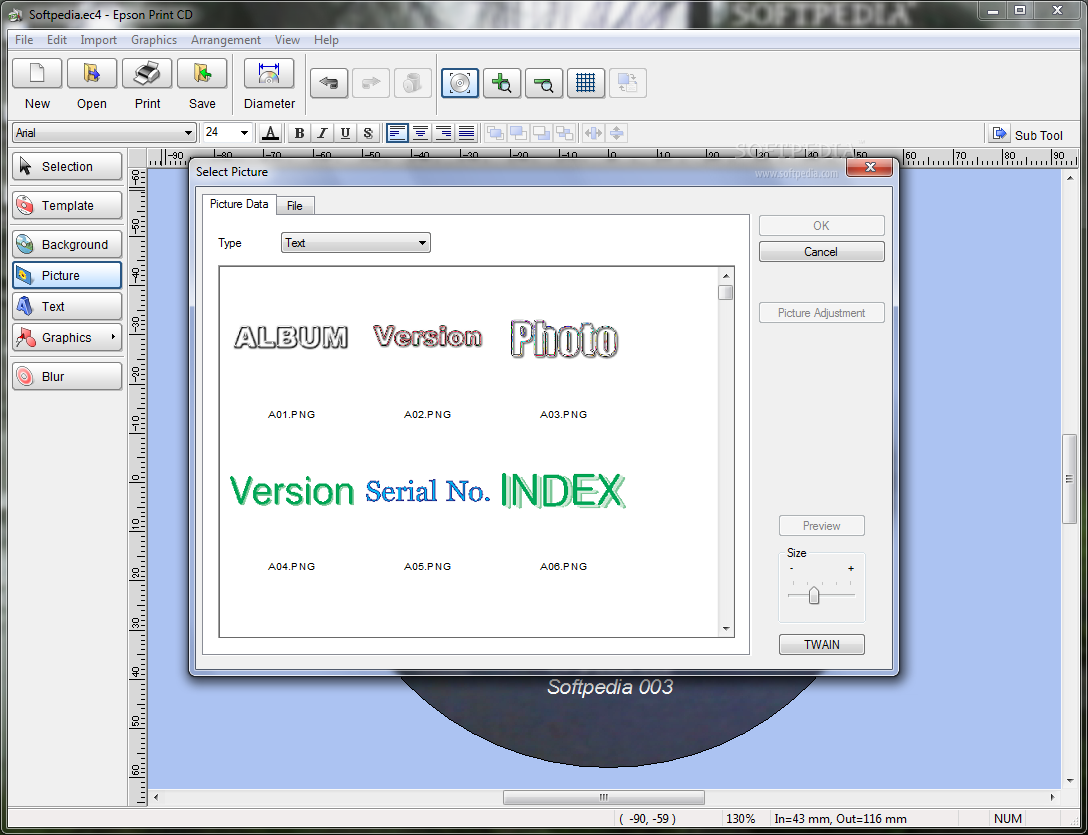This screenshot has width=1088, height=835.
Task: Open the File menu
Action: pyautogui.click(x=24, y=40)
